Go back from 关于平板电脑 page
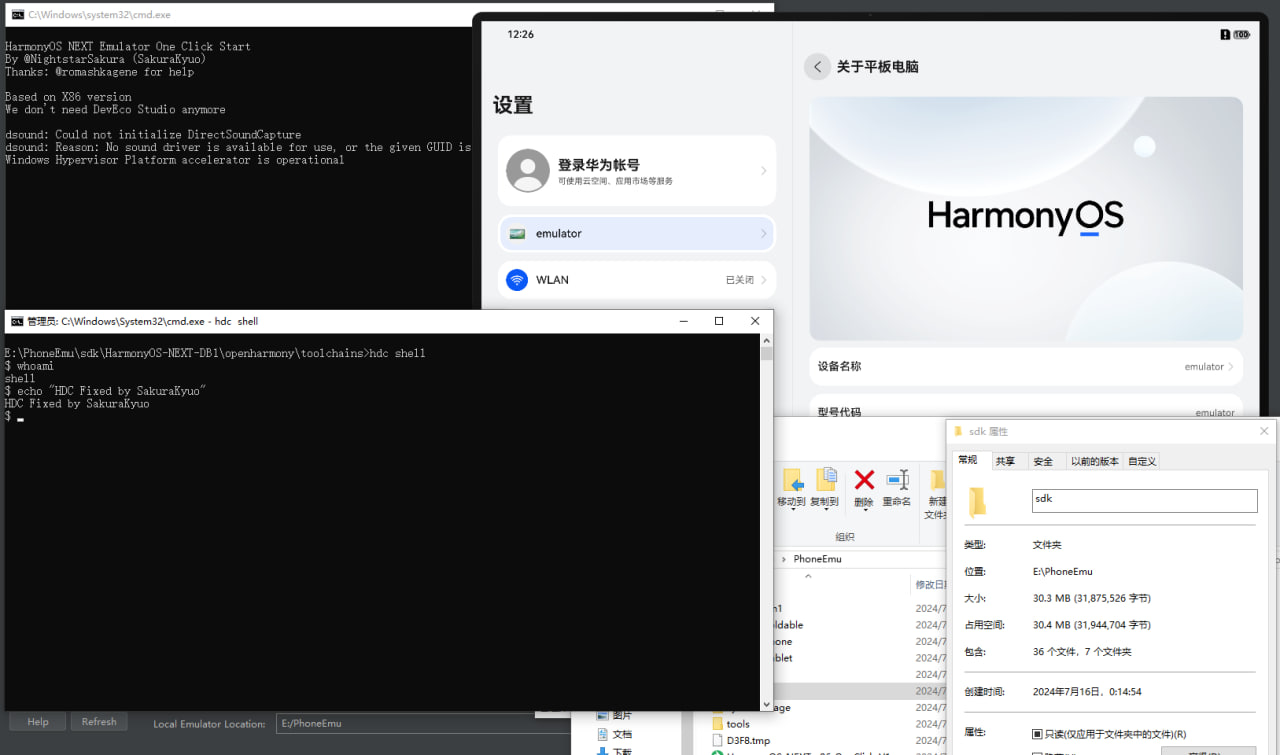The height and width of the screenshot is (755, 1280). point(817,67)
